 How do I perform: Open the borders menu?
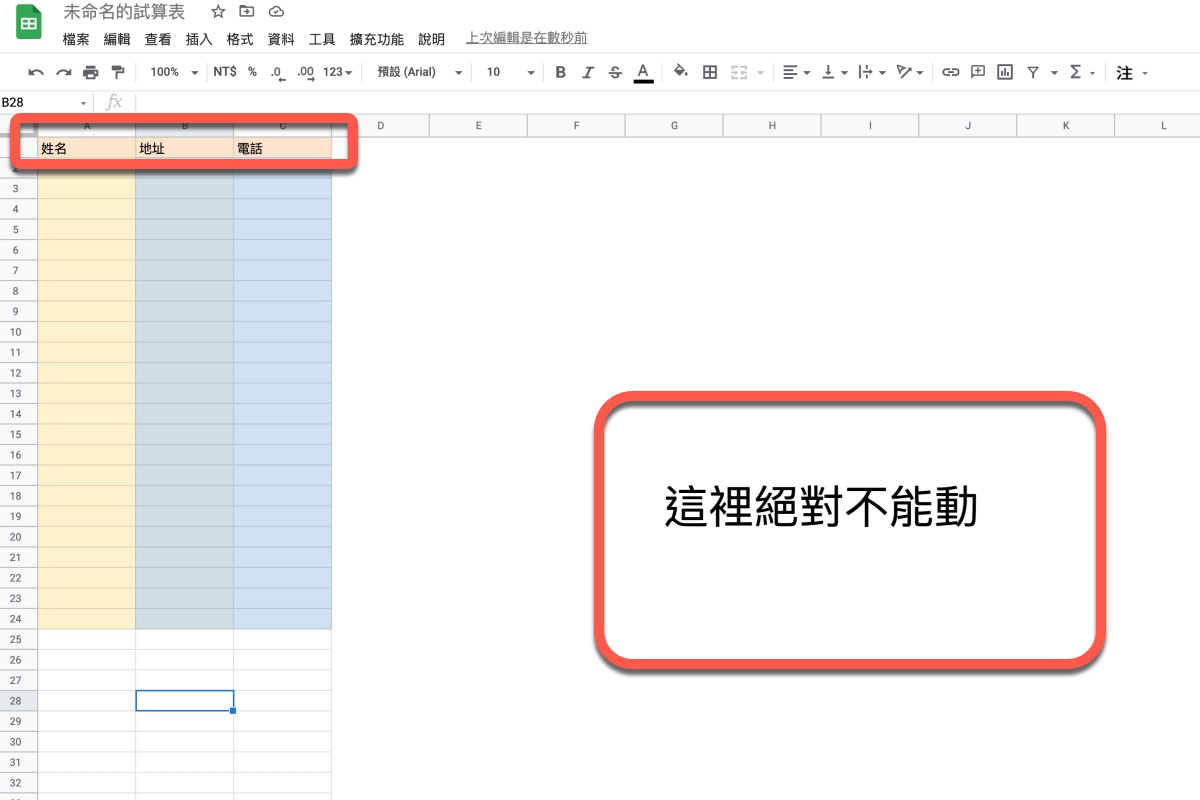pyautogui.click(x=708, y=72)
